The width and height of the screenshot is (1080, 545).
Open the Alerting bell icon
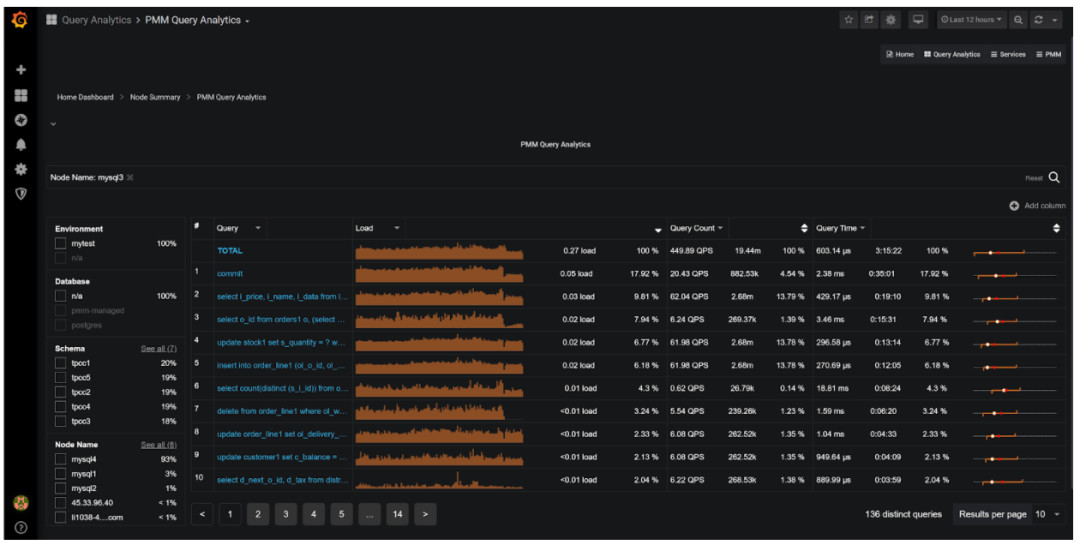[x=21, y=145]
